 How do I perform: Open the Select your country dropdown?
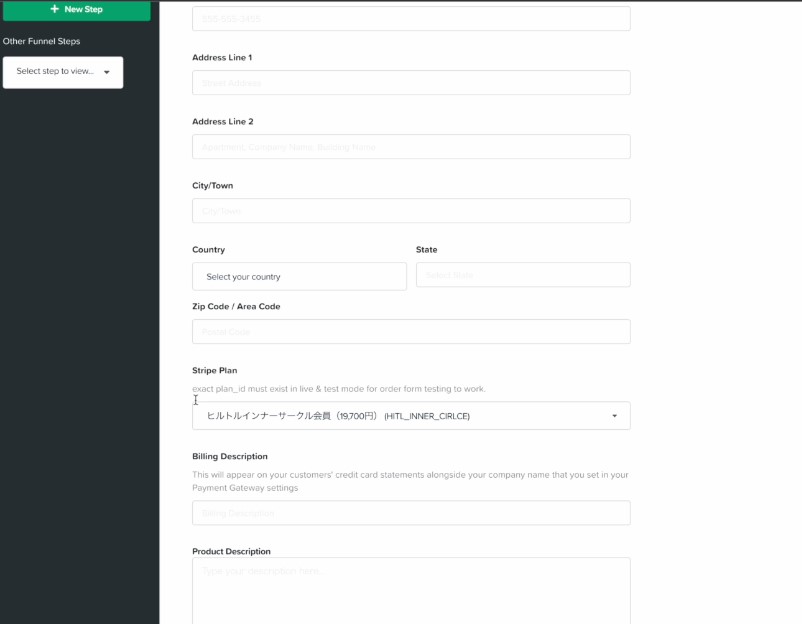300,277
